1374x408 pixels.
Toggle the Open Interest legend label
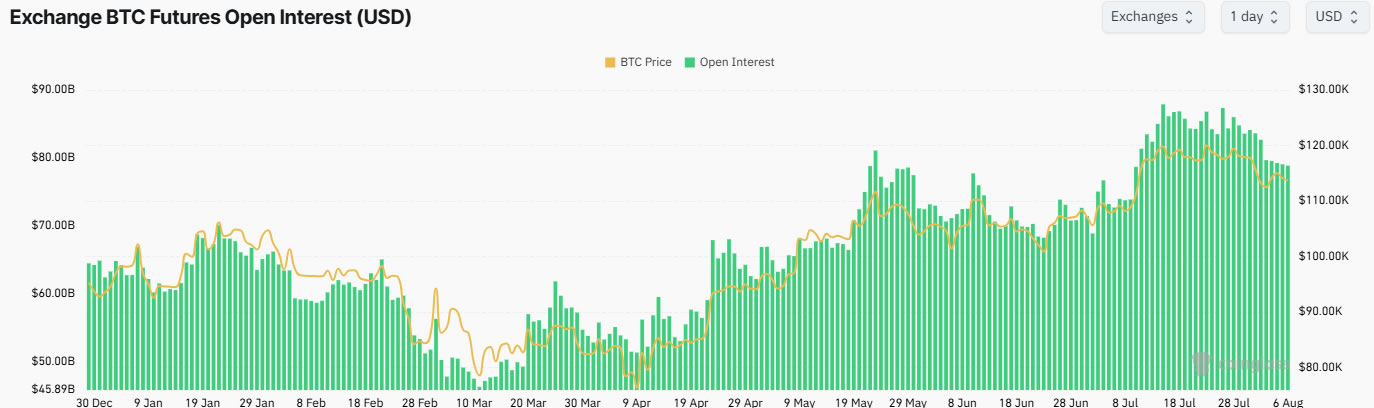(x=737, y=62)
